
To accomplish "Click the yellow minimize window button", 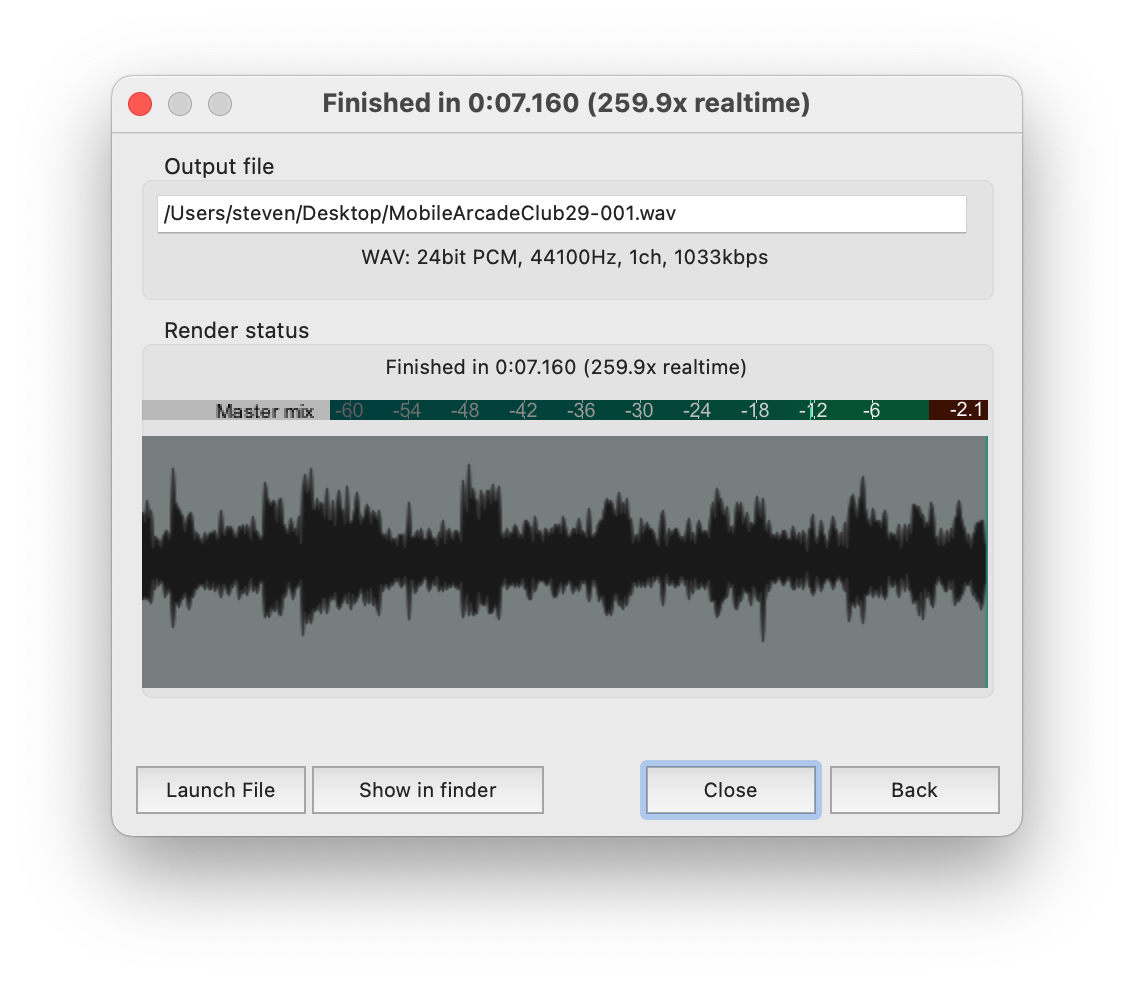I will tap(180, 104).
